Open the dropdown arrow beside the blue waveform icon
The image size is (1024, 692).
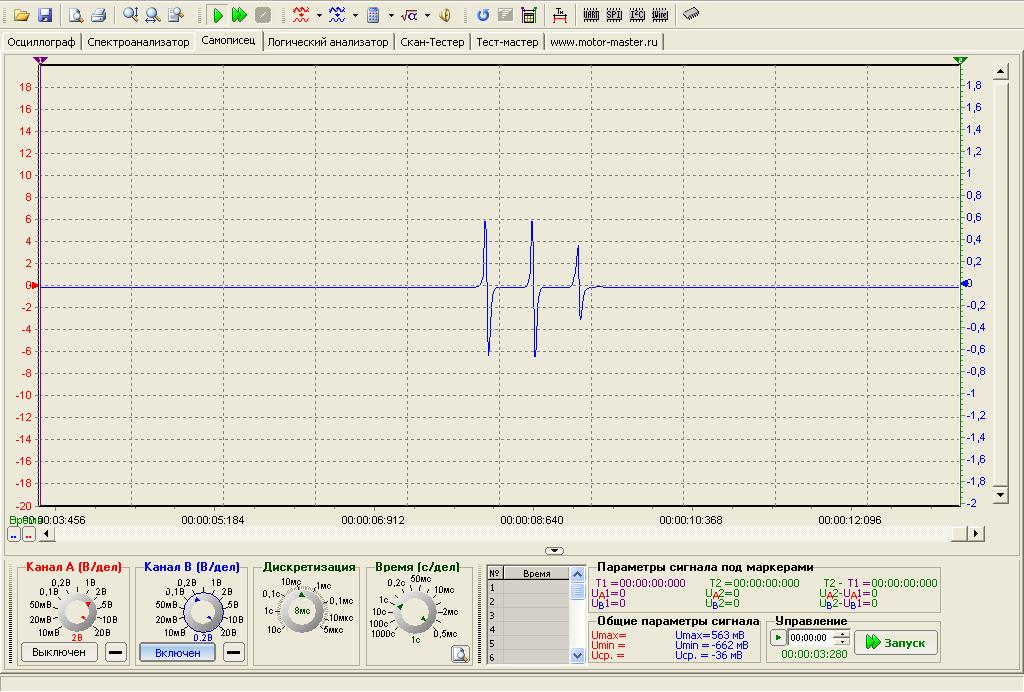355,15
